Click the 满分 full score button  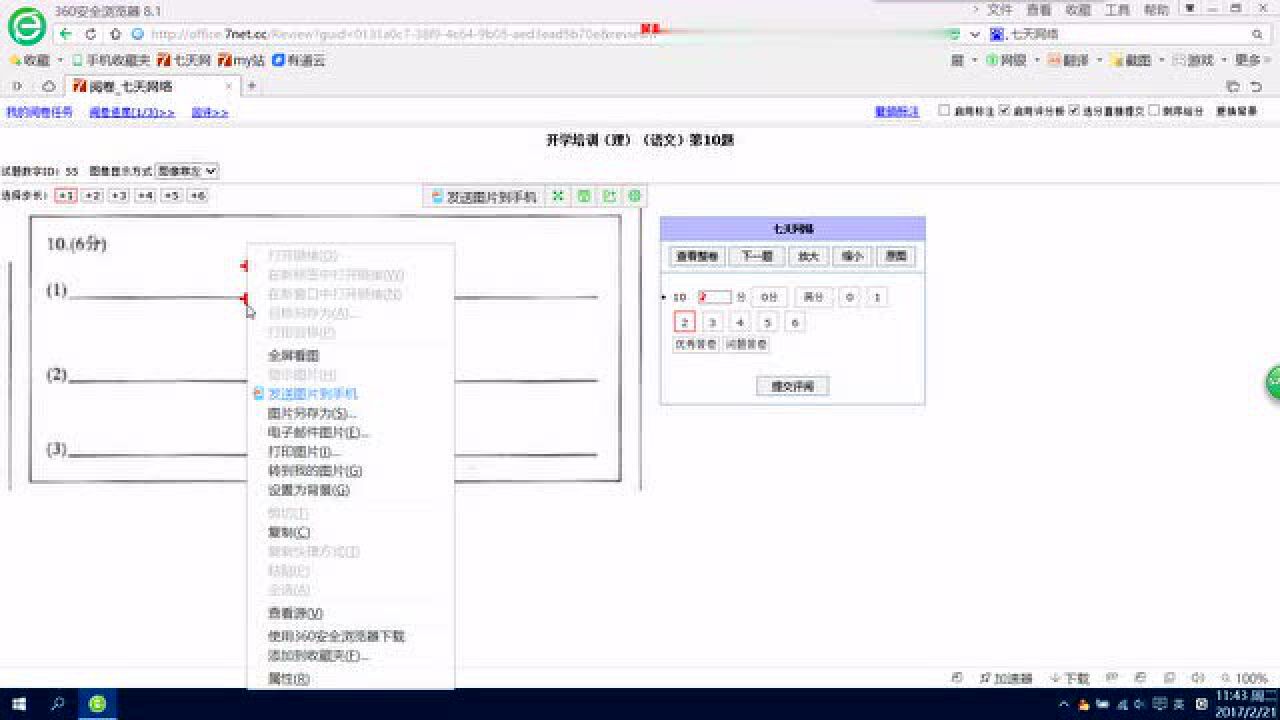(x=813, y=297)
